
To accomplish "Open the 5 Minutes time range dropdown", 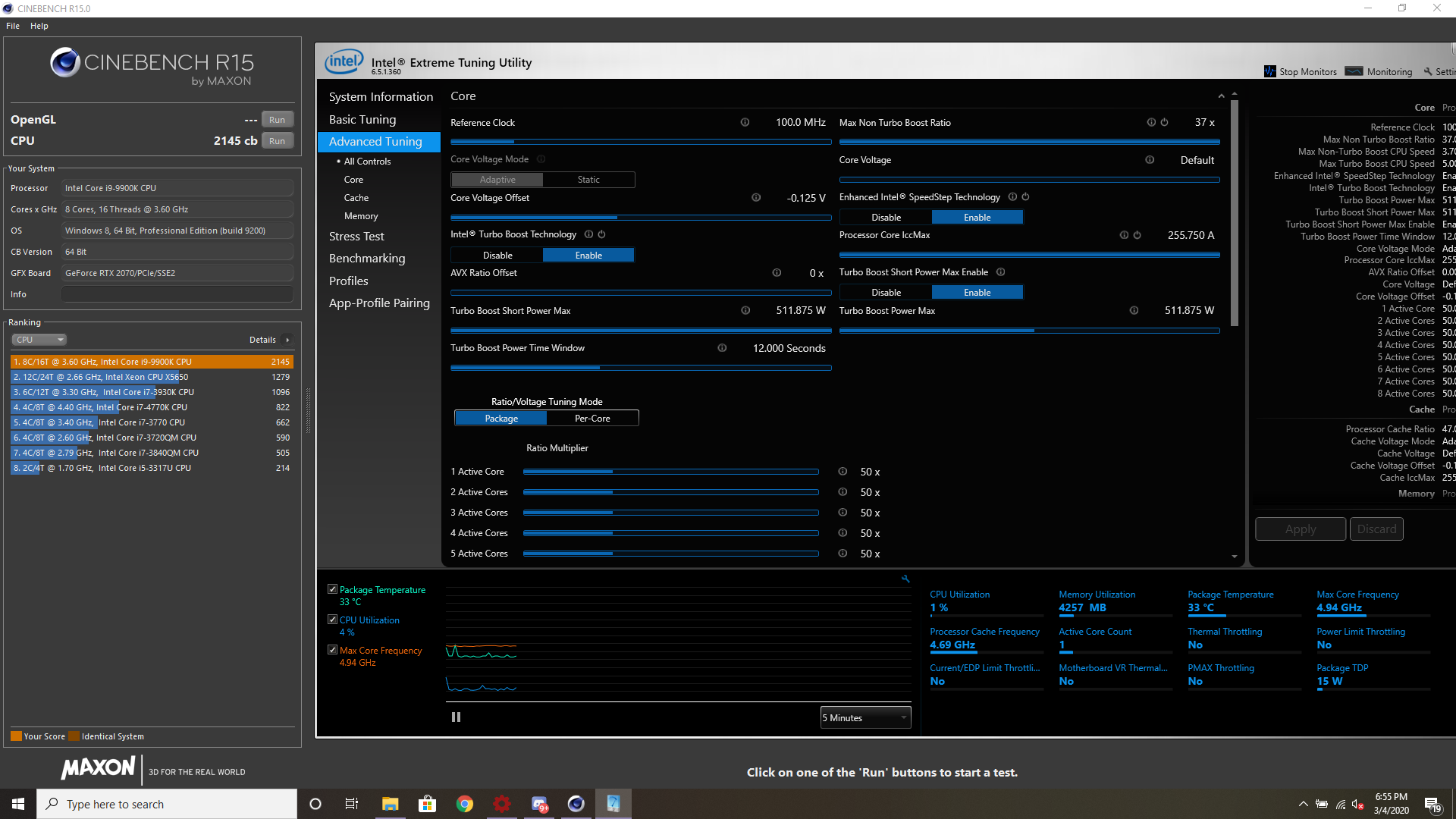I will pyautogui.click(x=865, y=718).
